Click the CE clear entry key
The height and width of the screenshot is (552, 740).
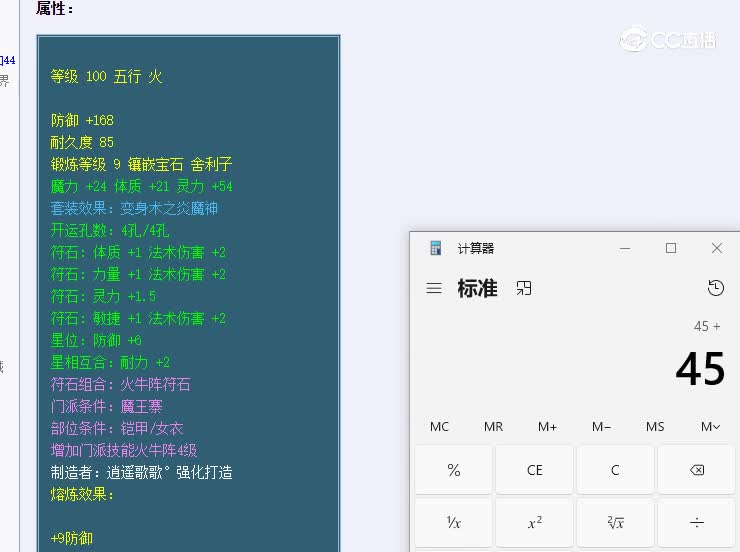[534, 470]
